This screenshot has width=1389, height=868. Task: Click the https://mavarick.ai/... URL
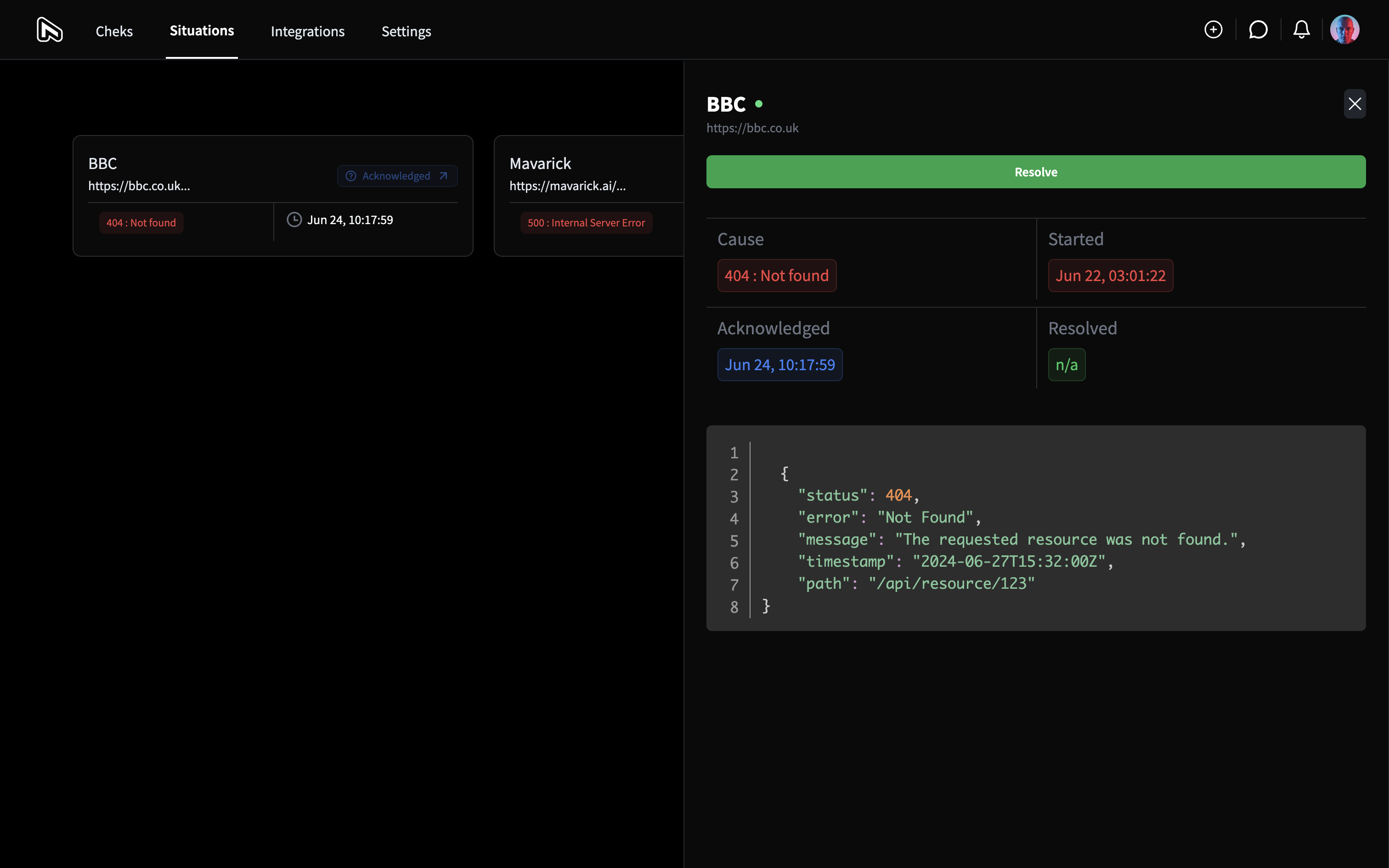(x=568, y=186)
